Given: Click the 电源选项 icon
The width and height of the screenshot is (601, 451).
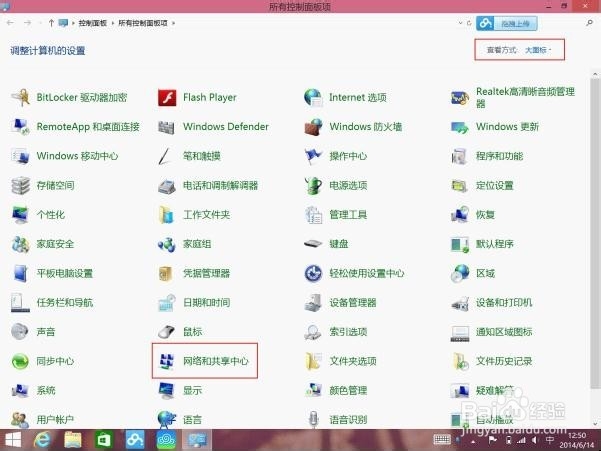Looking at the screenshot, I should (x=313, y=185).
